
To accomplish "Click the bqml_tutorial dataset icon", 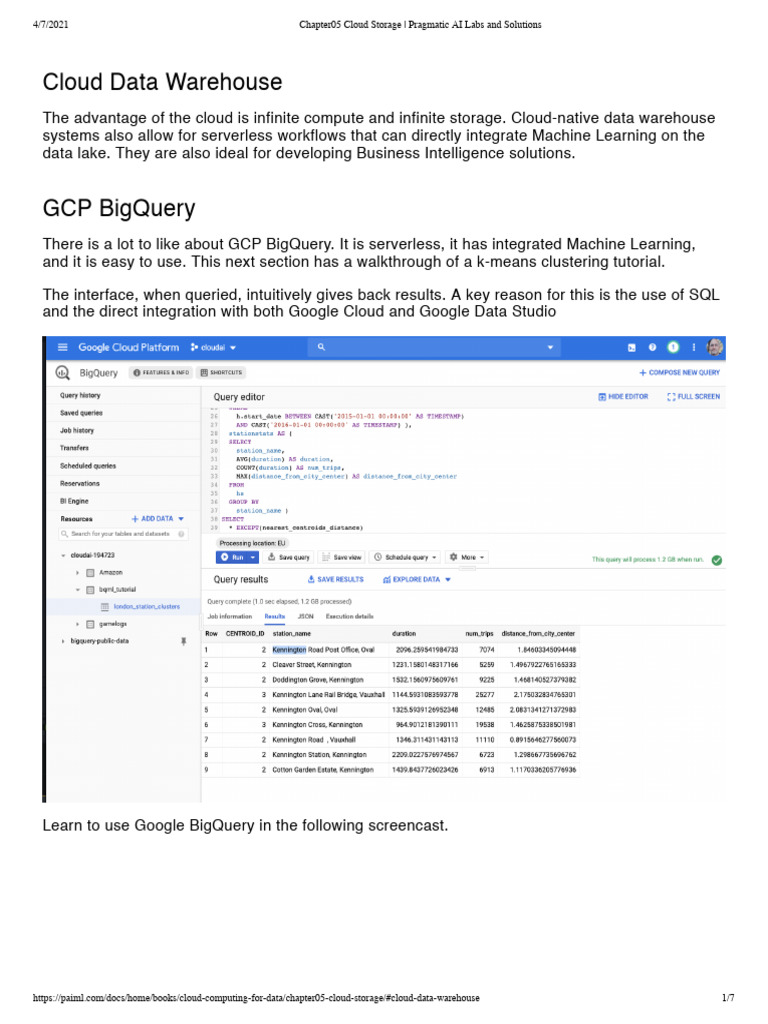I will pyautogui.click(x=91, y=590).
